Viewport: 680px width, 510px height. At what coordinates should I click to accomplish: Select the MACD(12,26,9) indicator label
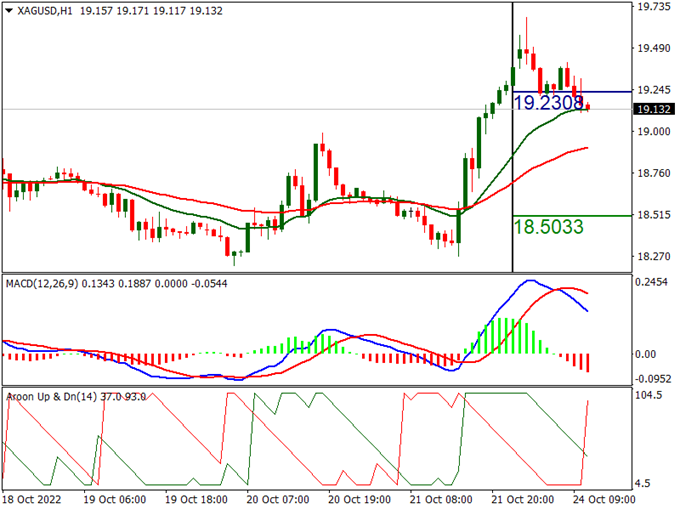point(42,284)
